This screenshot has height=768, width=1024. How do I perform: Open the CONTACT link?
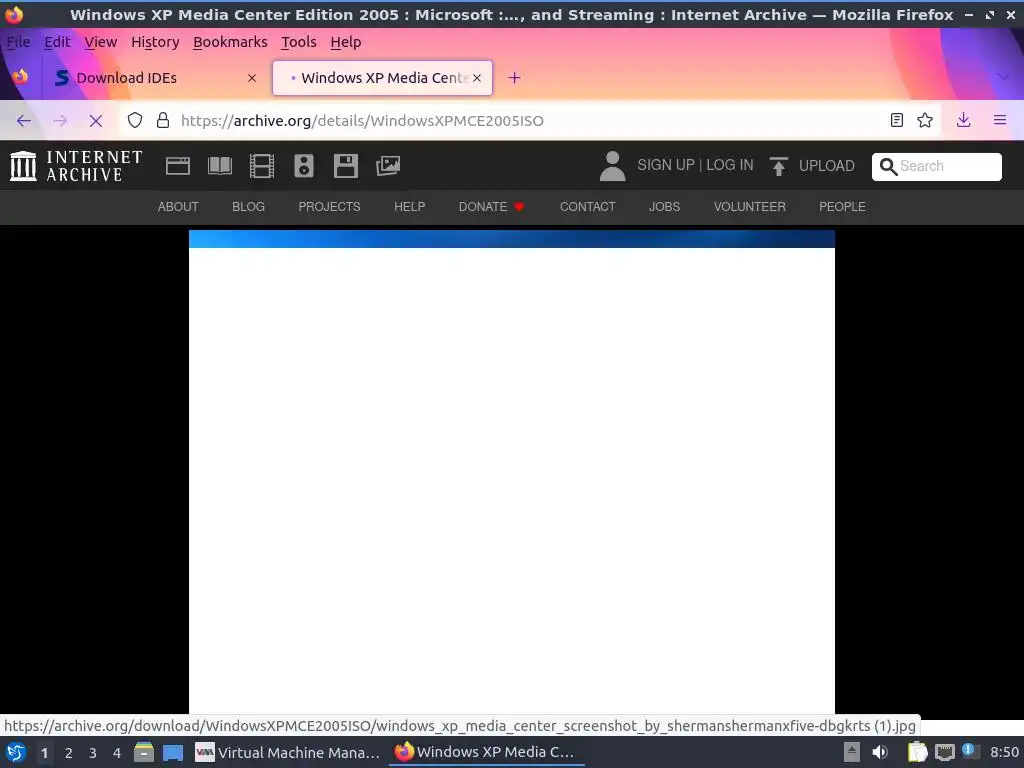click(x=587, y=207)
